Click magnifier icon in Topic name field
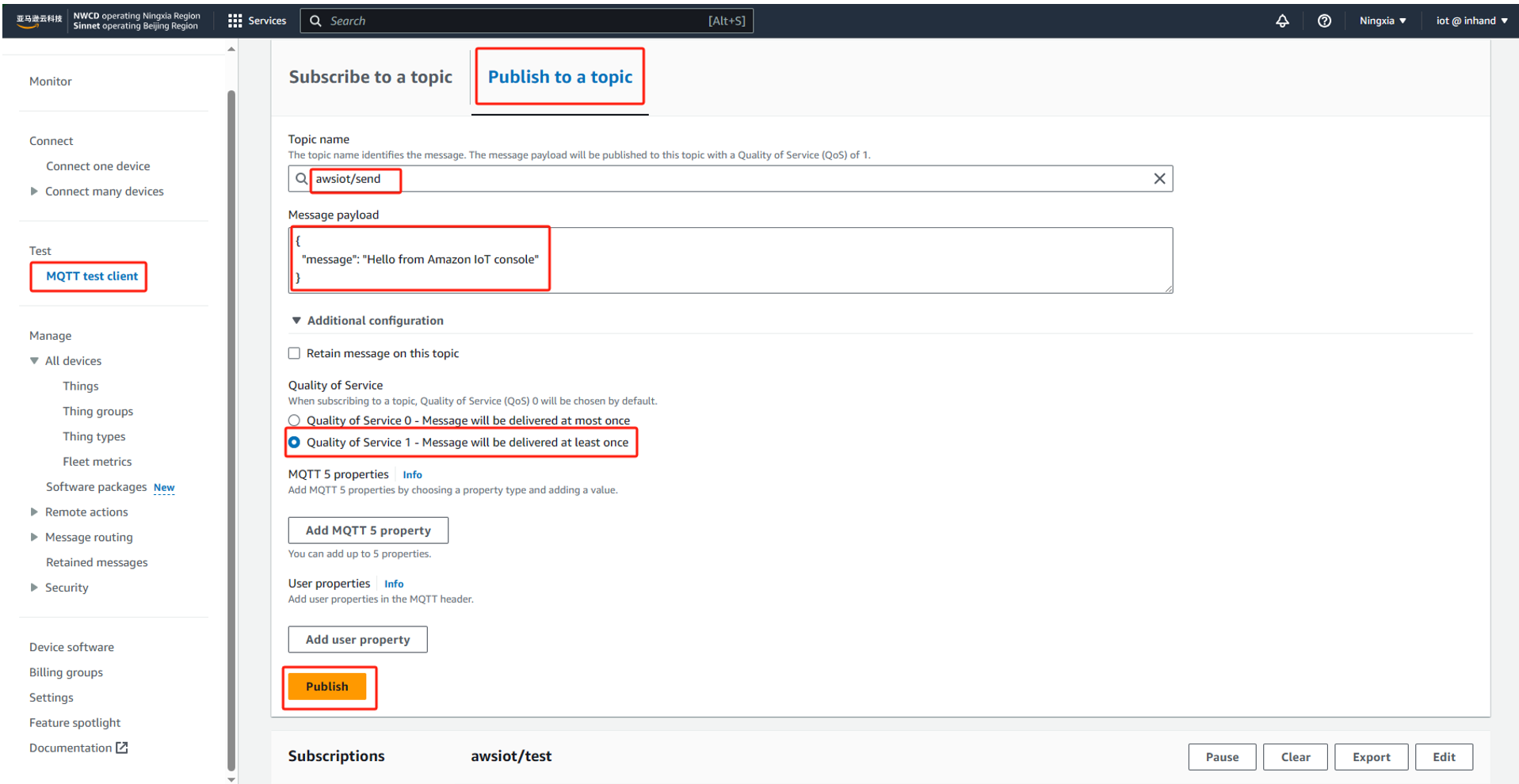The image size is (1519, 784). 301,179
